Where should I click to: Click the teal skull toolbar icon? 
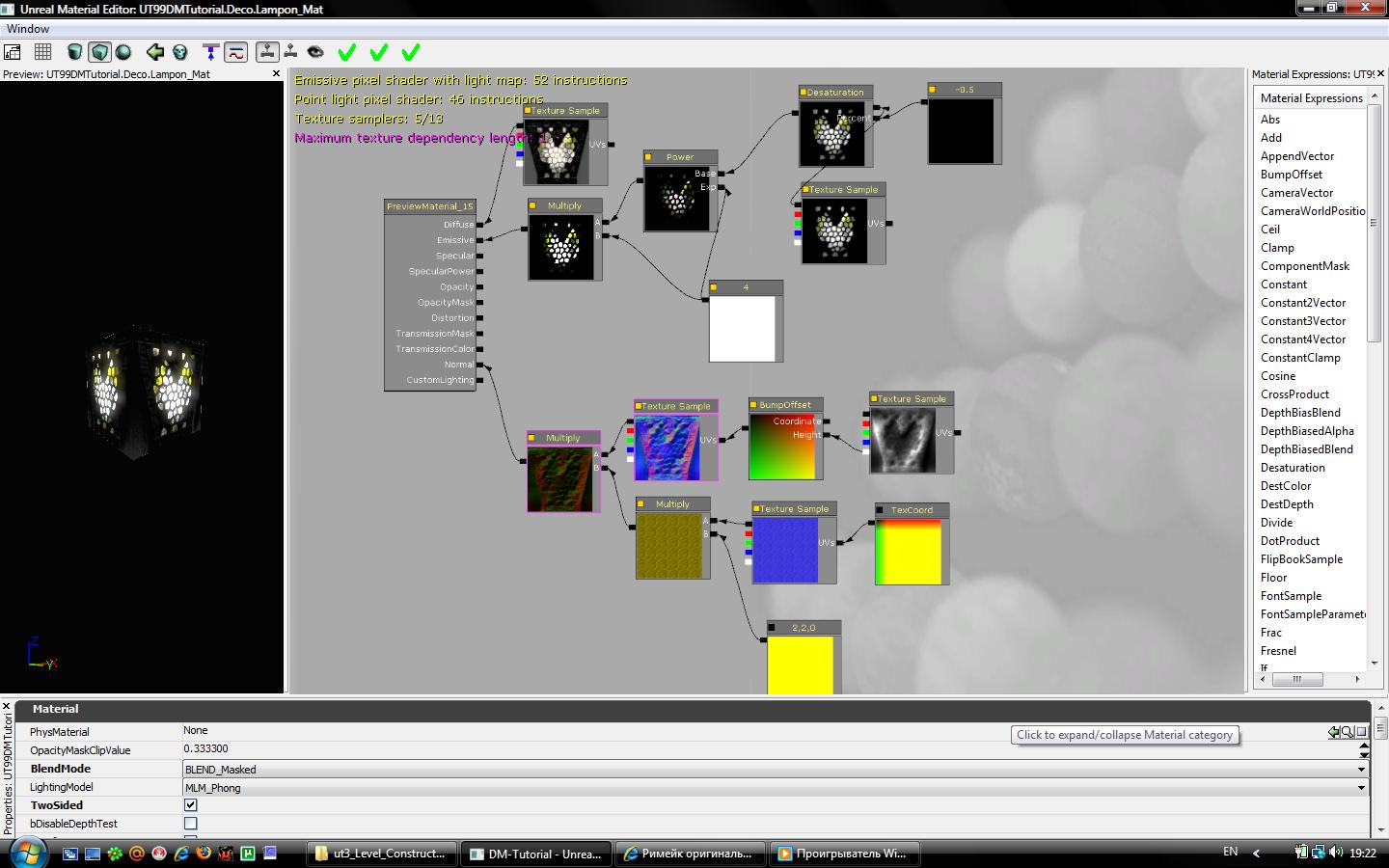pos(180,52)
